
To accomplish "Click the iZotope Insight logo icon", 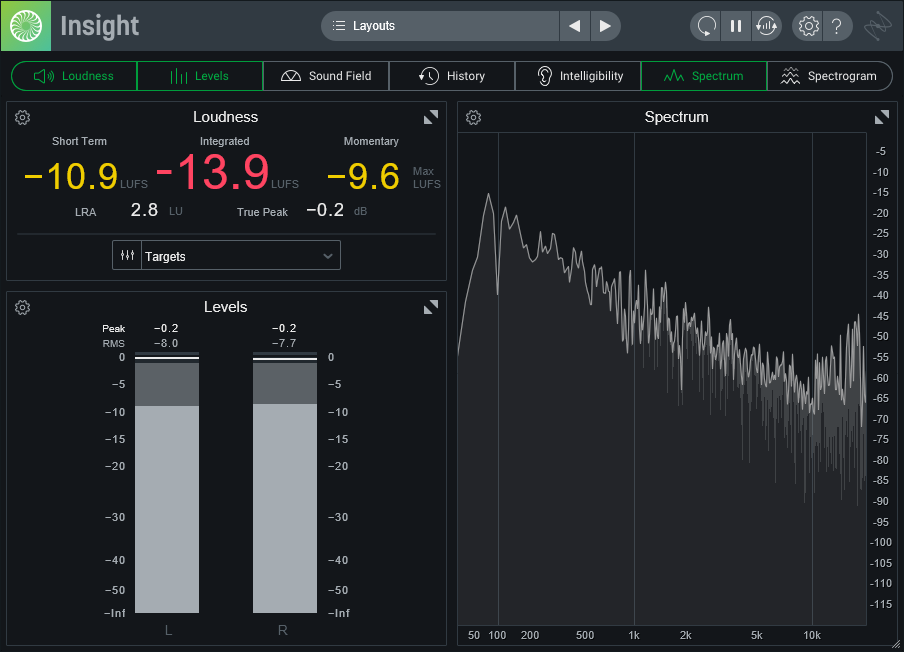I will 26,26.
